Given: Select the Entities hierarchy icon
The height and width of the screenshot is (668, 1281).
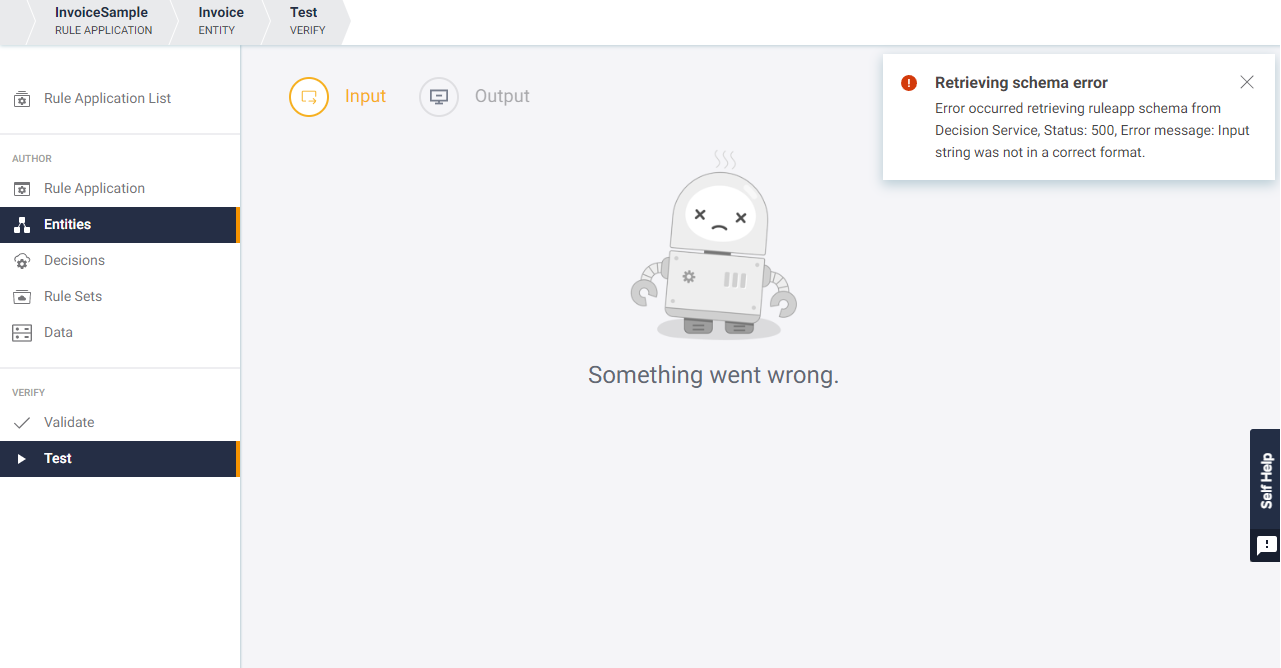Looking at the screenshot, I should tap(22, 225).
